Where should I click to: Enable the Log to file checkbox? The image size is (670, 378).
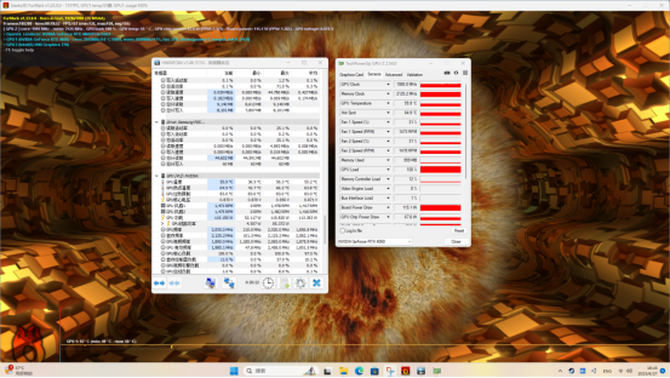click(x=342, y=231)
